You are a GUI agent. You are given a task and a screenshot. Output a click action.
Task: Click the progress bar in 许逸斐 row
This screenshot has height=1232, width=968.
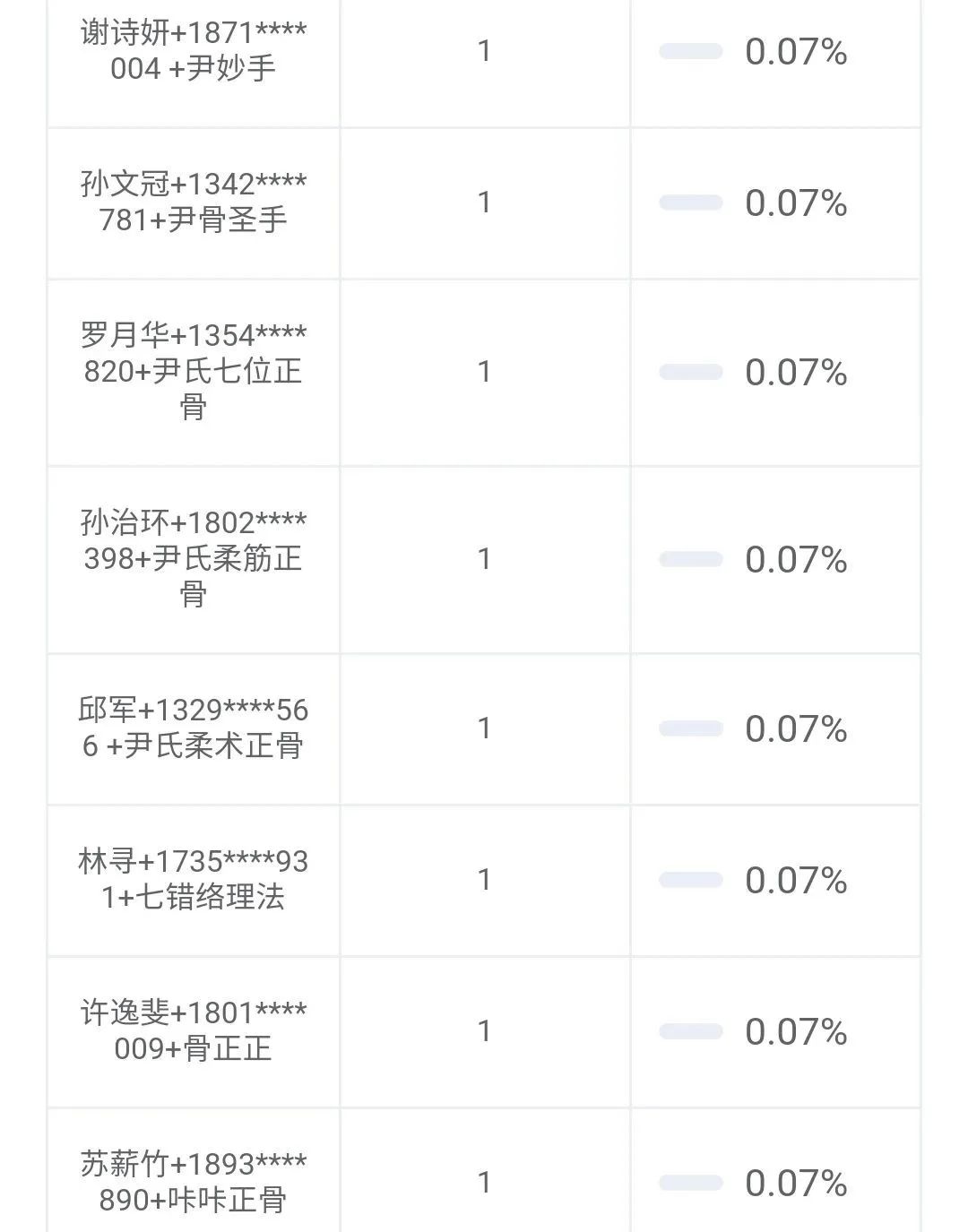pos(691,1031)
